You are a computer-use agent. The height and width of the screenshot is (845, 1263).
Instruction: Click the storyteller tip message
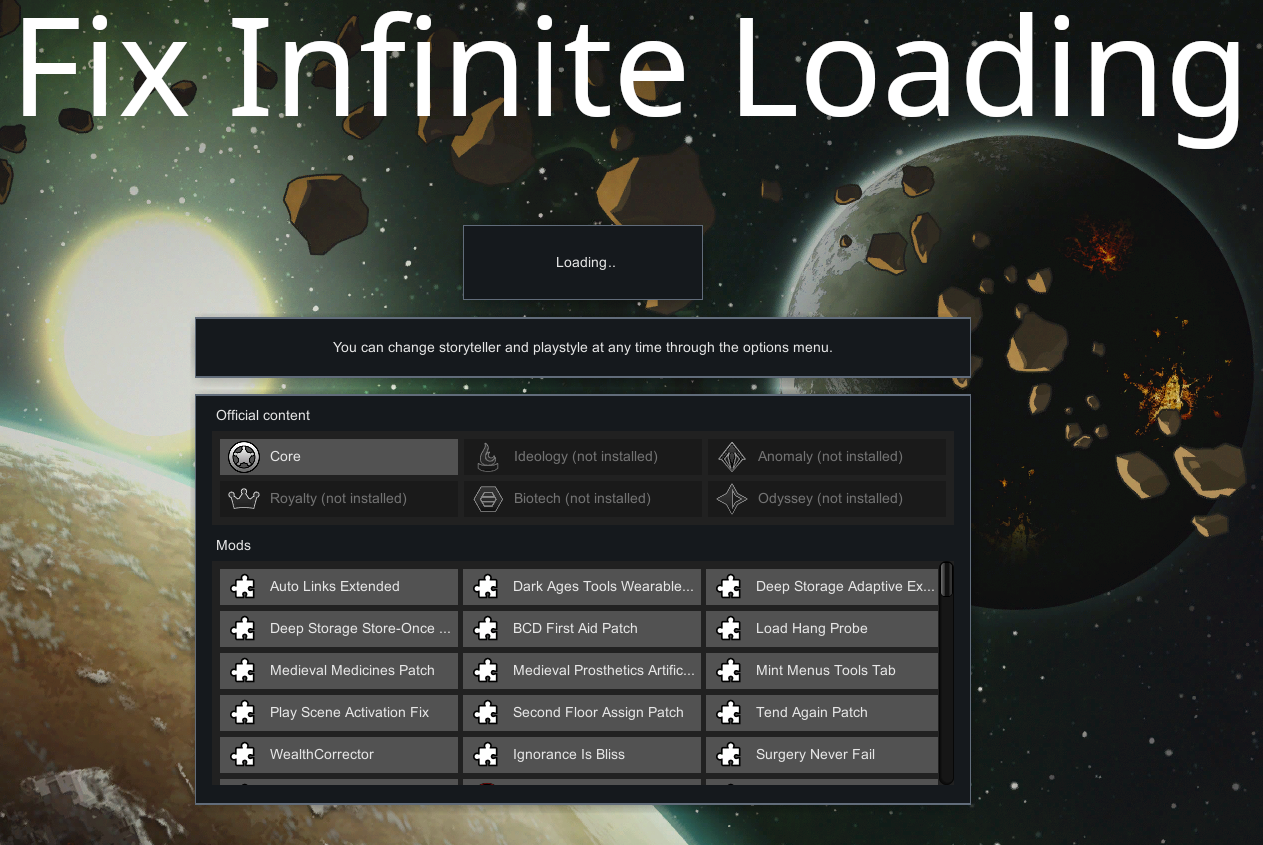pyautogui.click(x=583, y=348)
